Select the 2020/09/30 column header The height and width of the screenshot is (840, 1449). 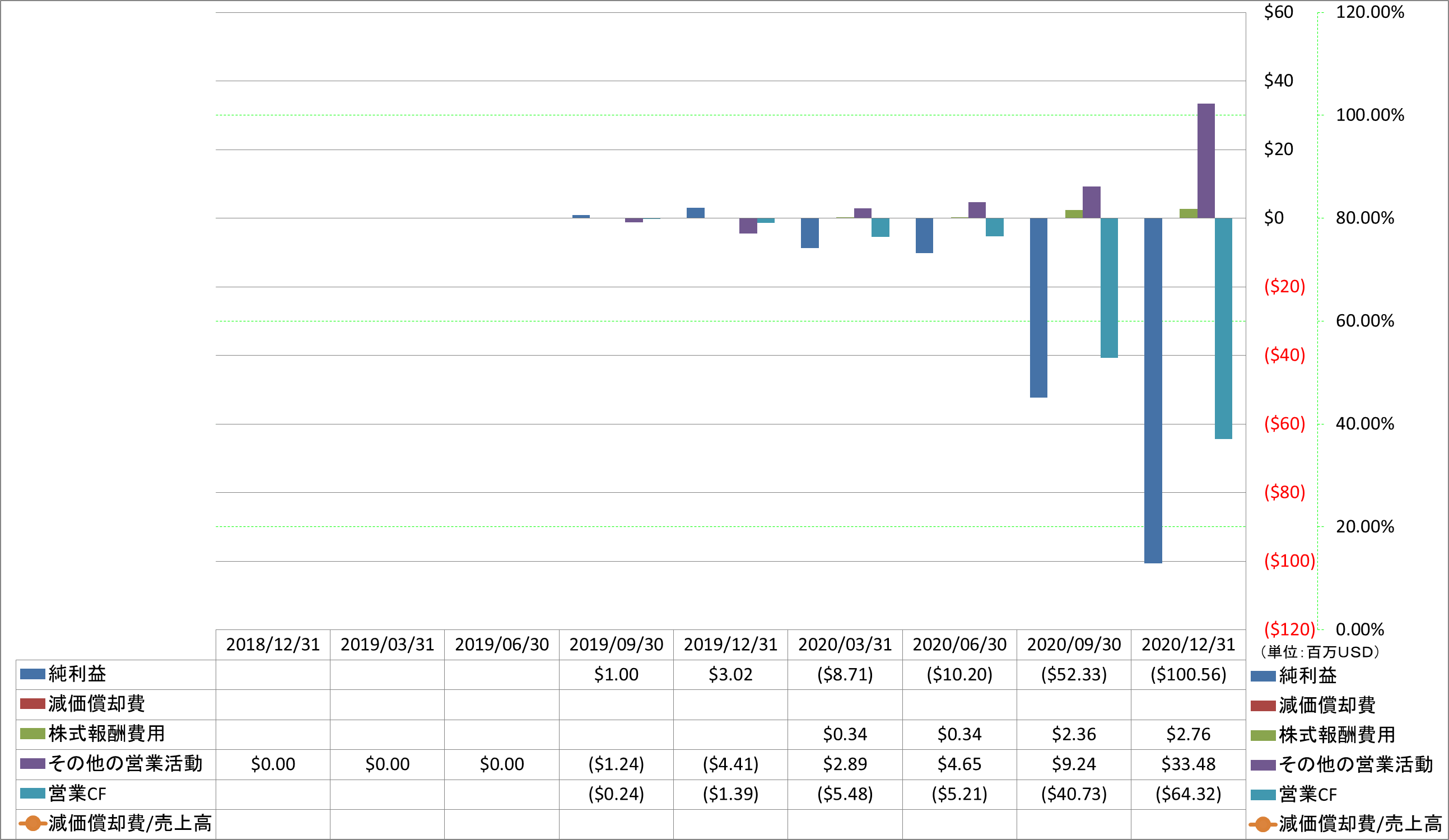click(1074, 645)
